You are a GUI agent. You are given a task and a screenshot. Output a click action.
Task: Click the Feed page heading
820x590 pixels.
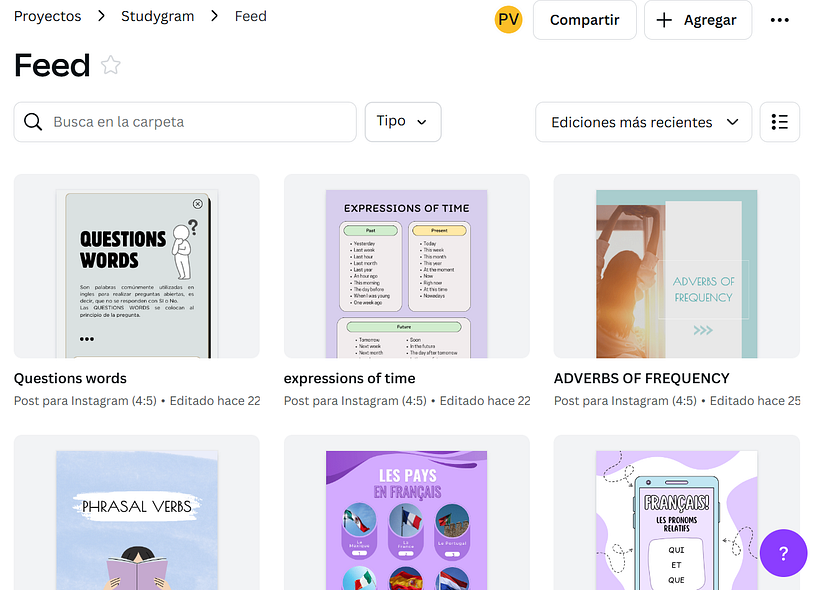coord(52,65)
